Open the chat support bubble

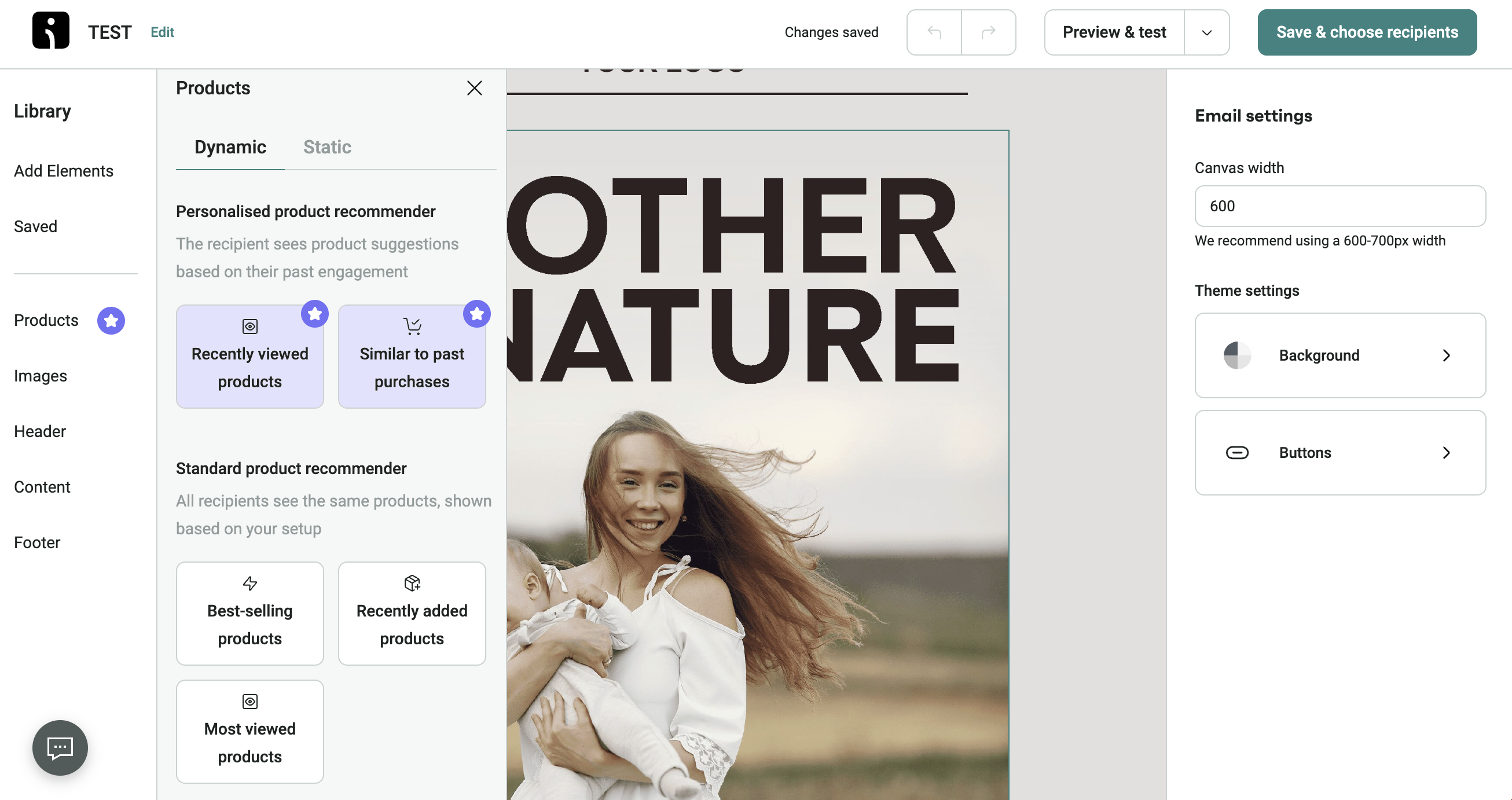click(60, 748)
